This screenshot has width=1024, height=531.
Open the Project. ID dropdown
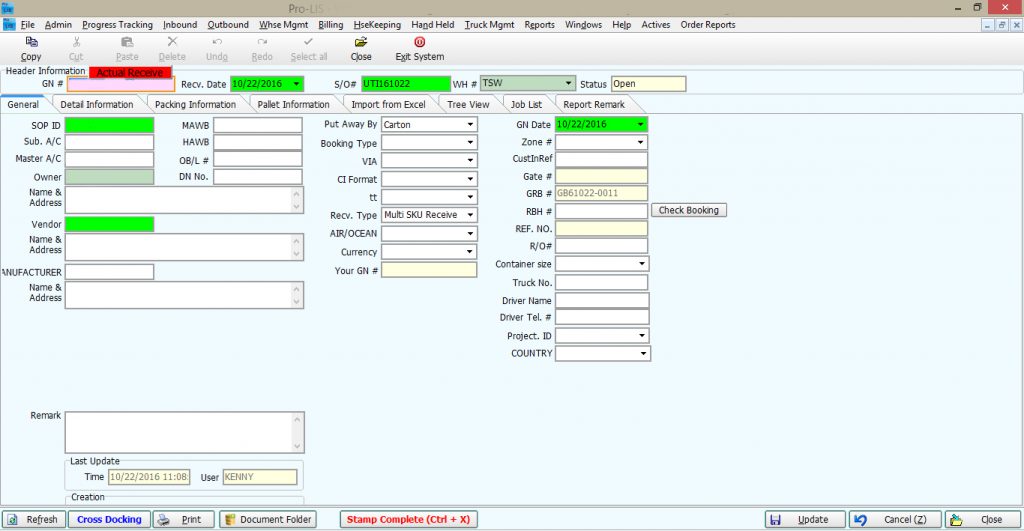coord(642,336)
